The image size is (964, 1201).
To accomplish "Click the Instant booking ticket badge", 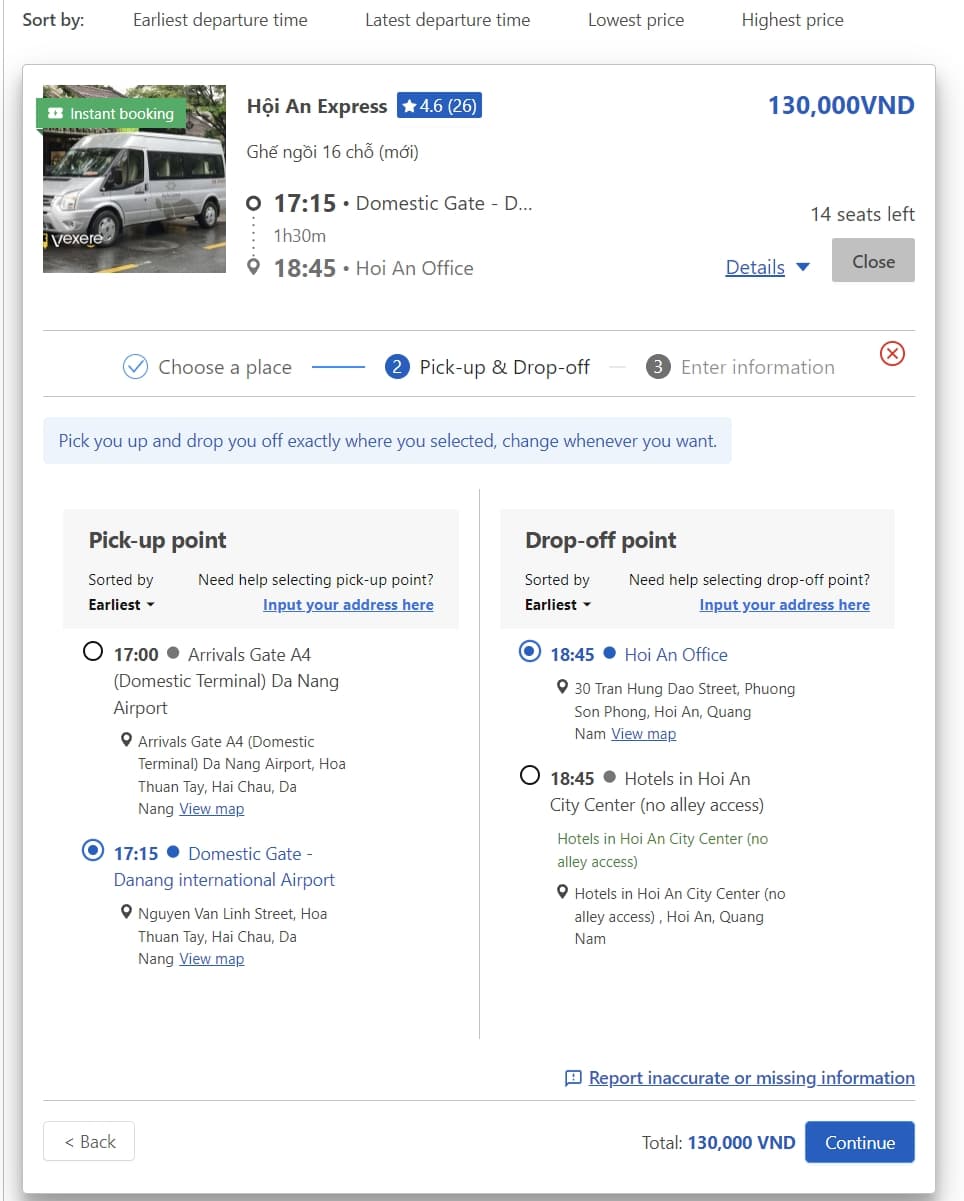I will (x=111, y=114).
